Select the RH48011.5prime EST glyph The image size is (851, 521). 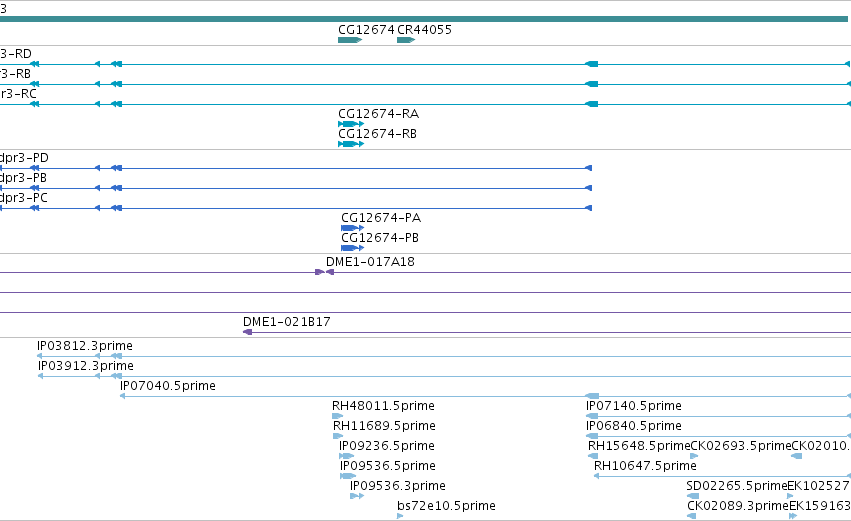pyautogui.click(x=338, y=416)
